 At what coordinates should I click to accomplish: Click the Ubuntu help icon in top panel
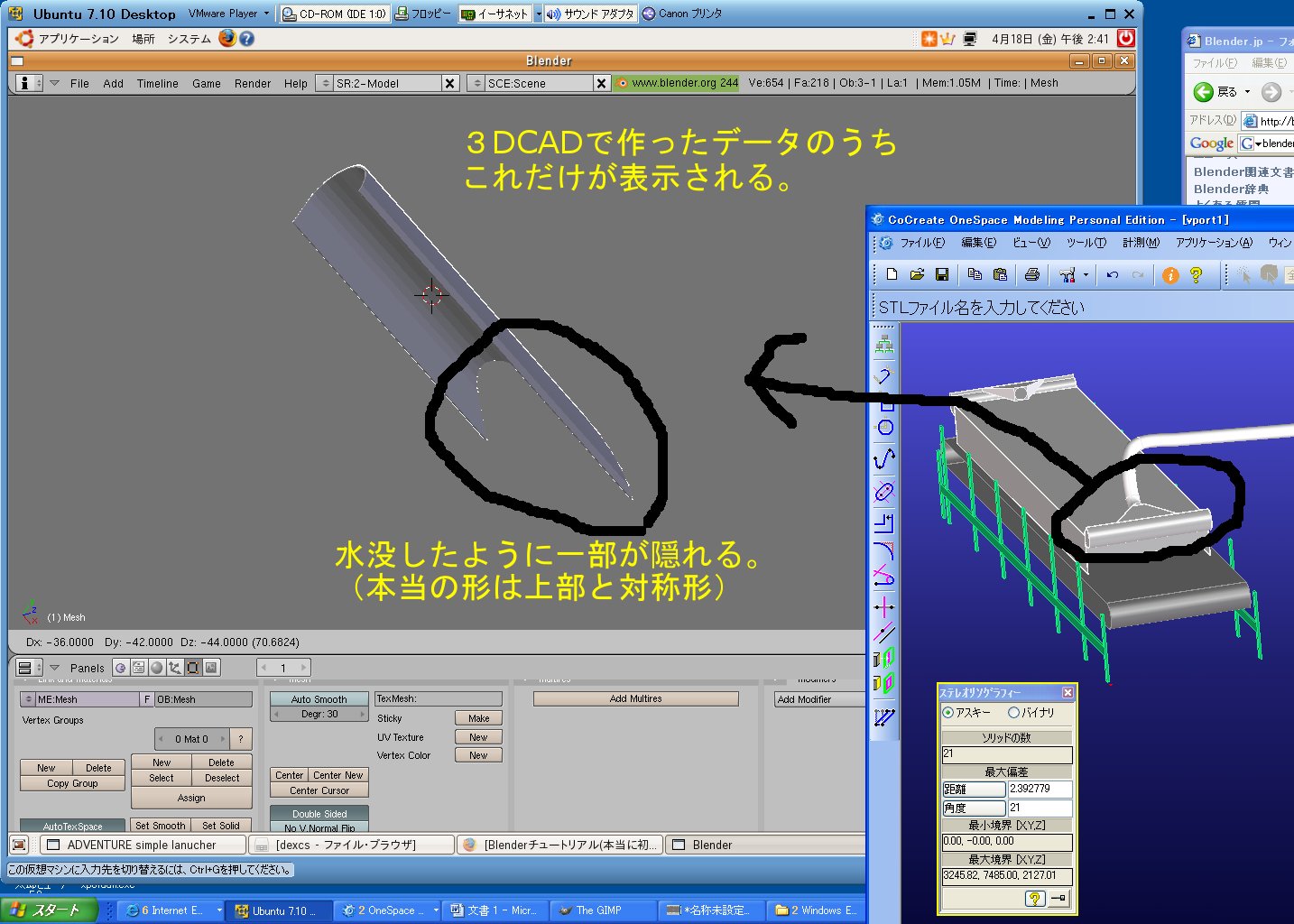[246, 39]
